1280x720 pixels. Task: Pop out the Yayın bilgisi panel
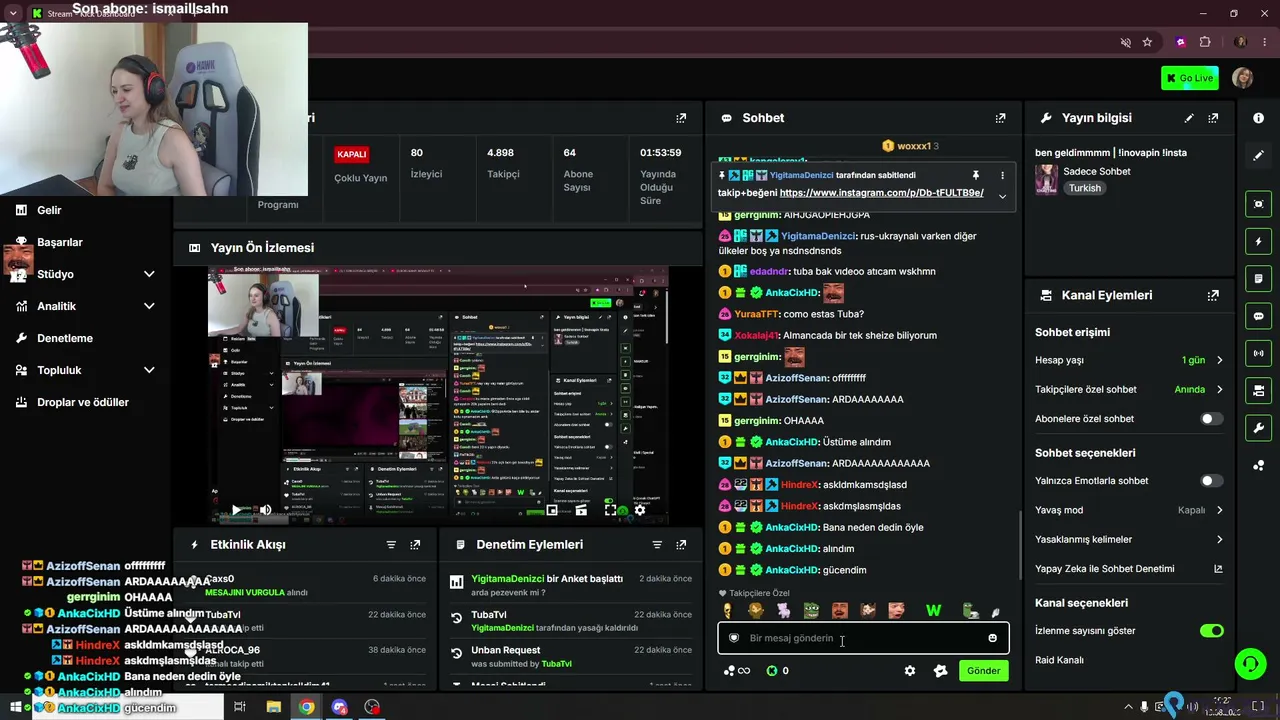tap(1213, 118)
